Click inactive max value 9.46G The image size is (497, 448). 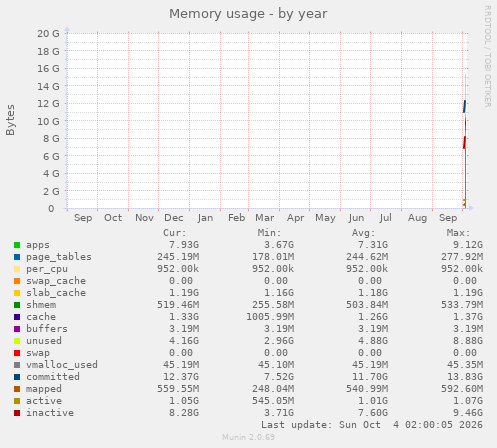tap(468, 413)
